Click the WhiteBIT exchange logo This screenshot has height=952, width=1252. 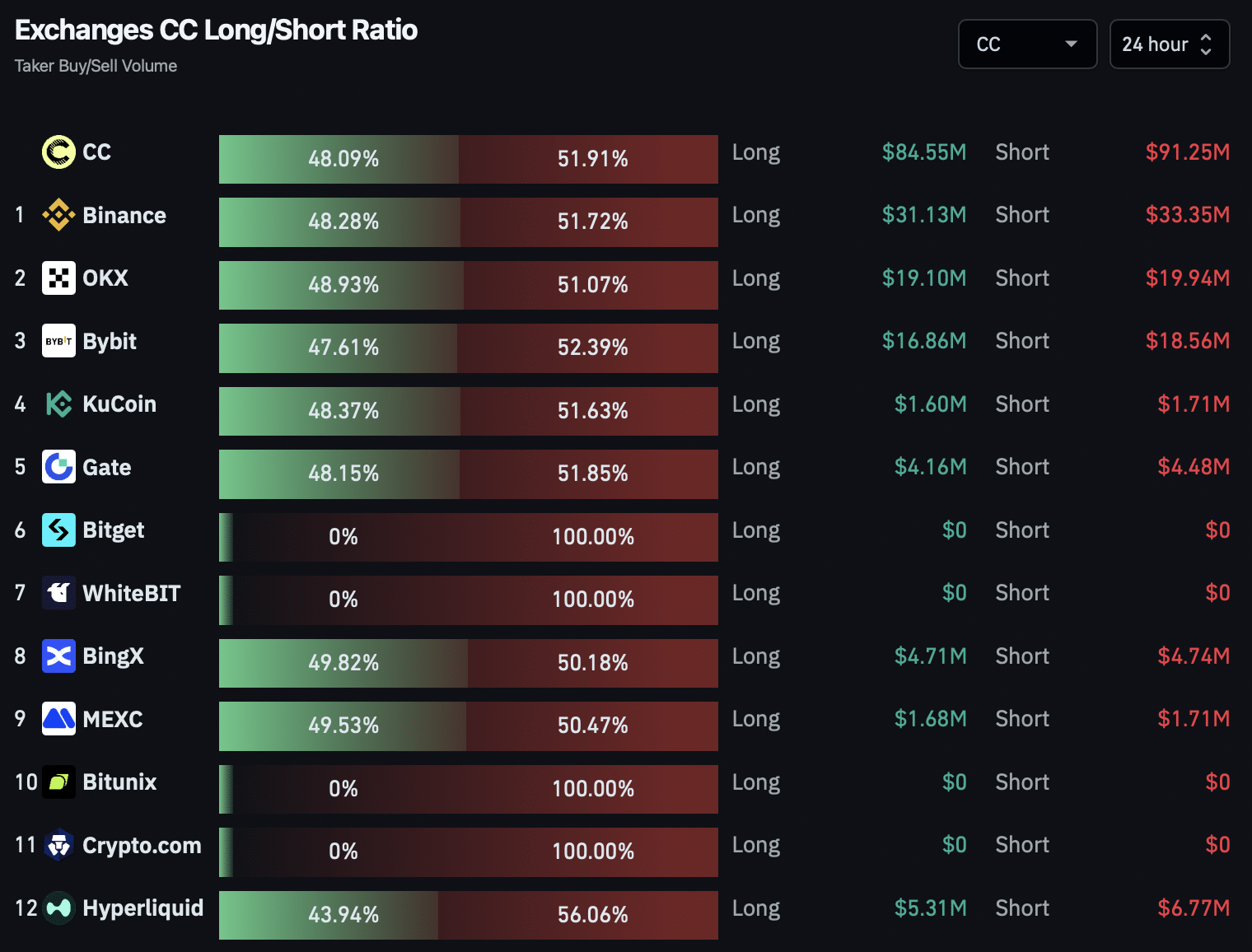click(58, 593)
